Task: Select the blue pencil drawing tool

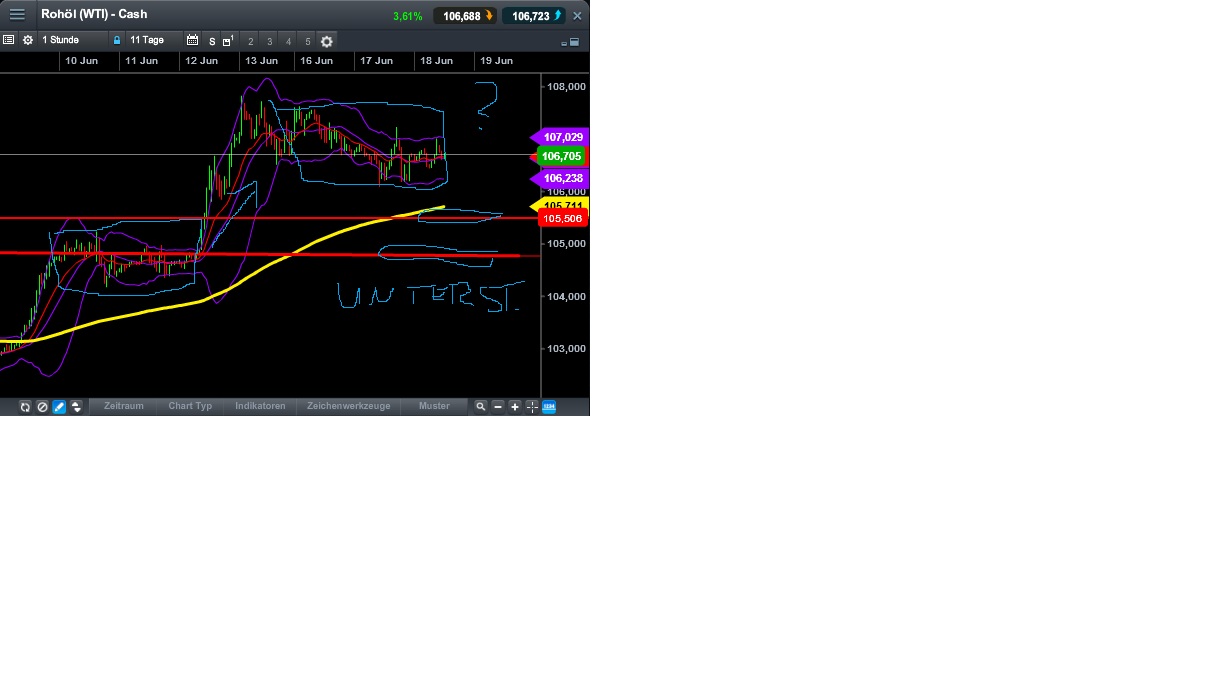Action: tap(58, 406)
